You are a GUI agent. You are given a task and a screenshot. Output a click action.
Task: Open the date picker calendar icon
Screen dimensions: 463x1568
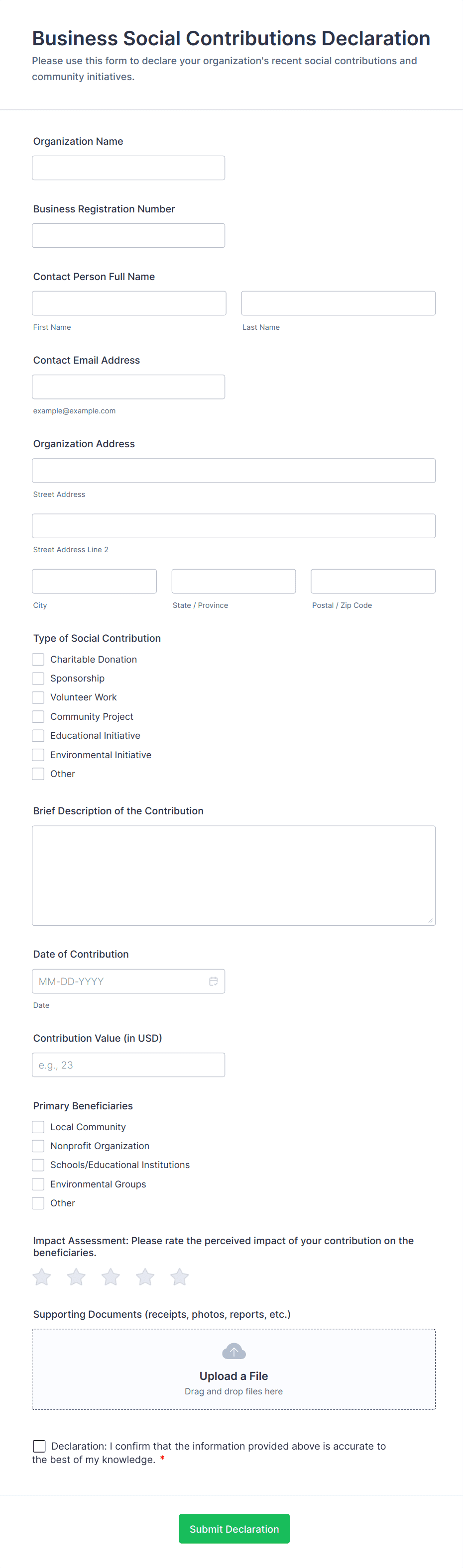pos(213,981)
